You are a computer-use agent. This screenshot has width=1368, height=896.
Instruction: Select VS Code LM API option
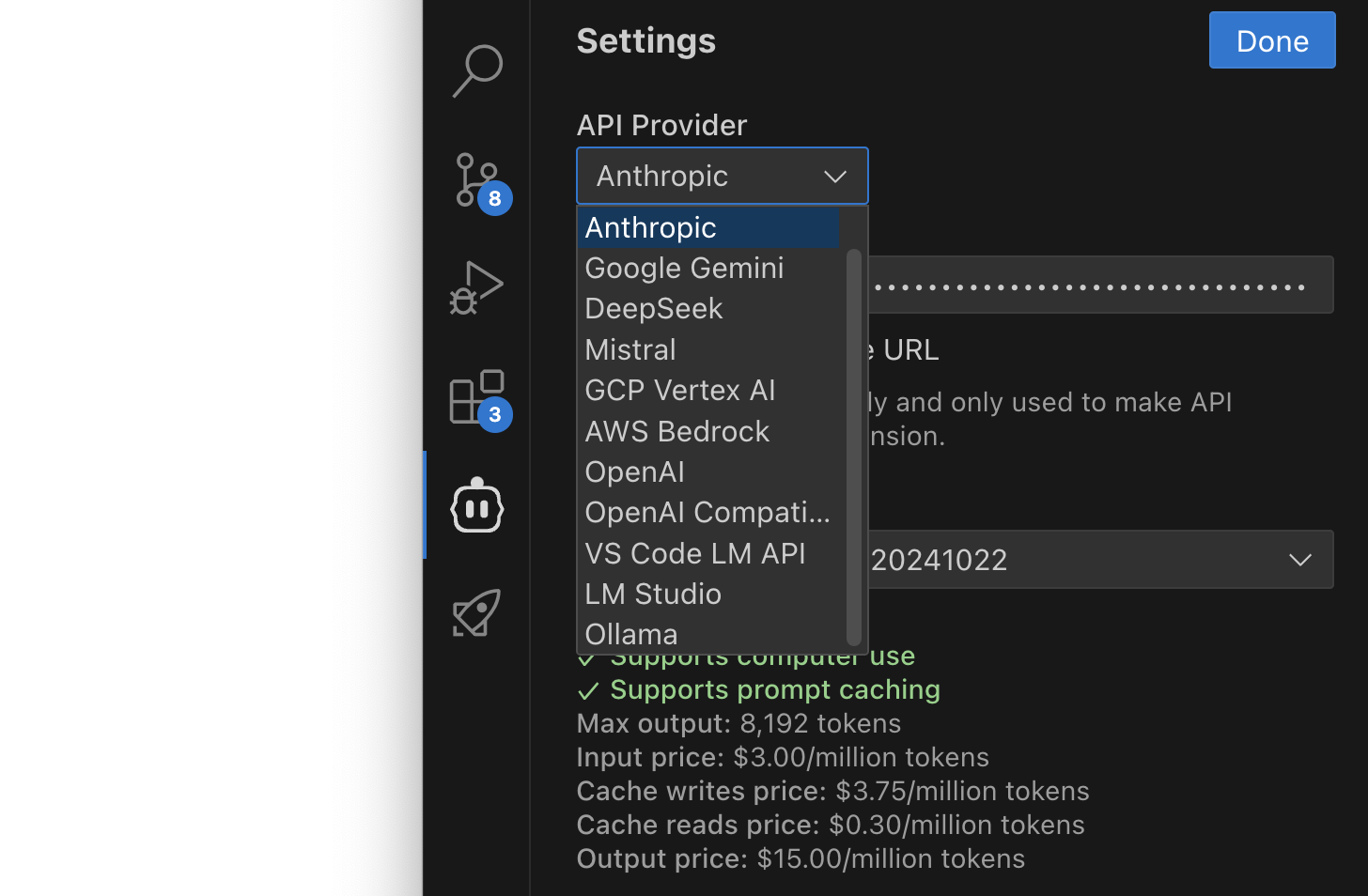694,554
